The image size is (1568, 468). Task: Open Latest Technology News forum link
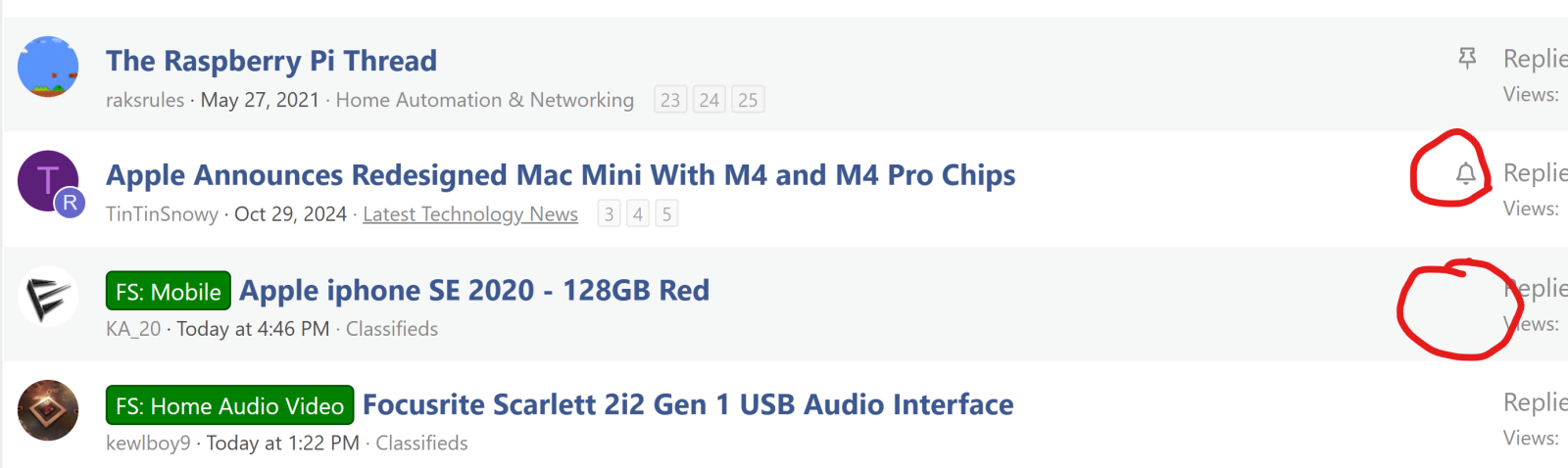(x=470, y=214)
